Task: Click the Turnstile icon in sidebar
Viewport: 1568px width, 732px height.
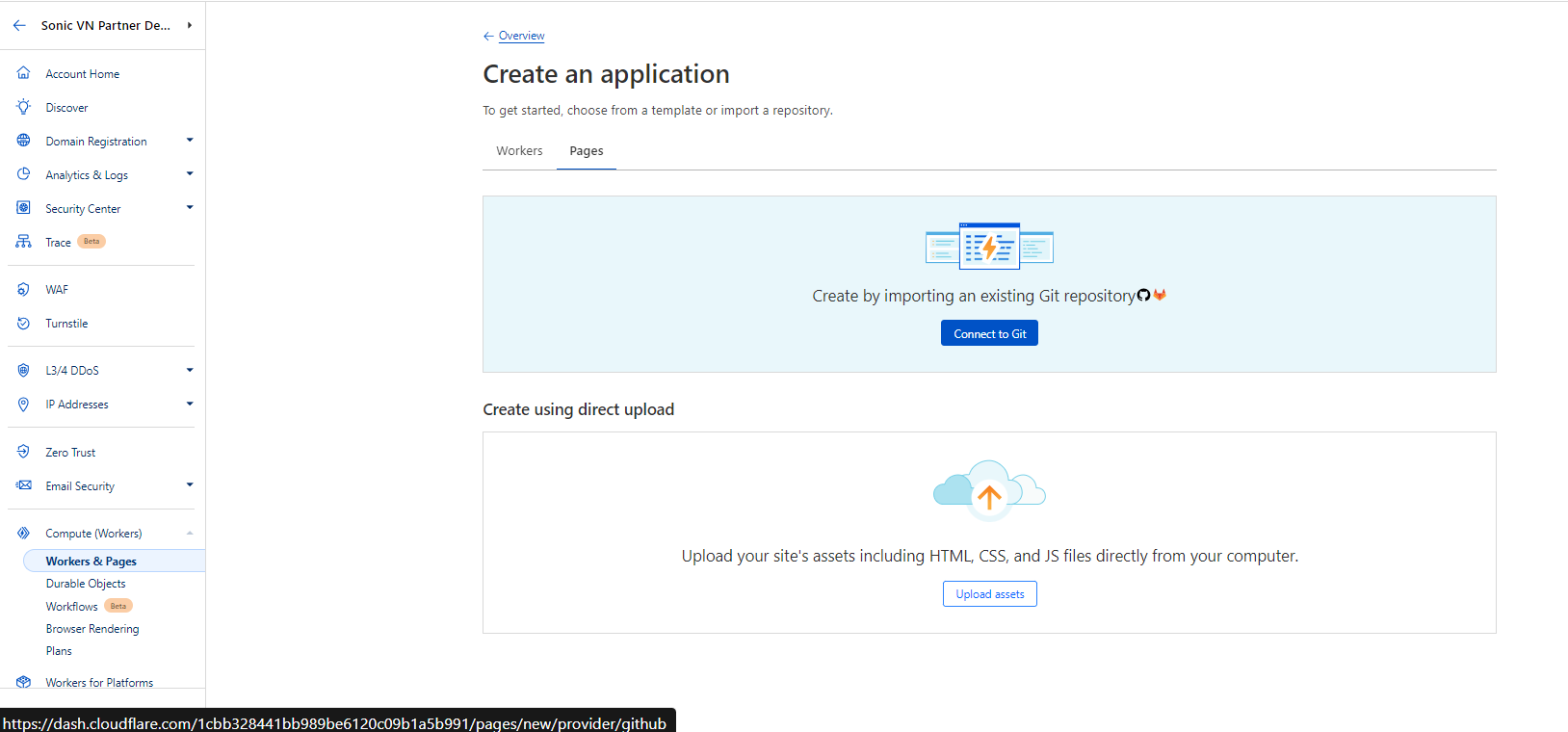Action: tap(23, 324)
